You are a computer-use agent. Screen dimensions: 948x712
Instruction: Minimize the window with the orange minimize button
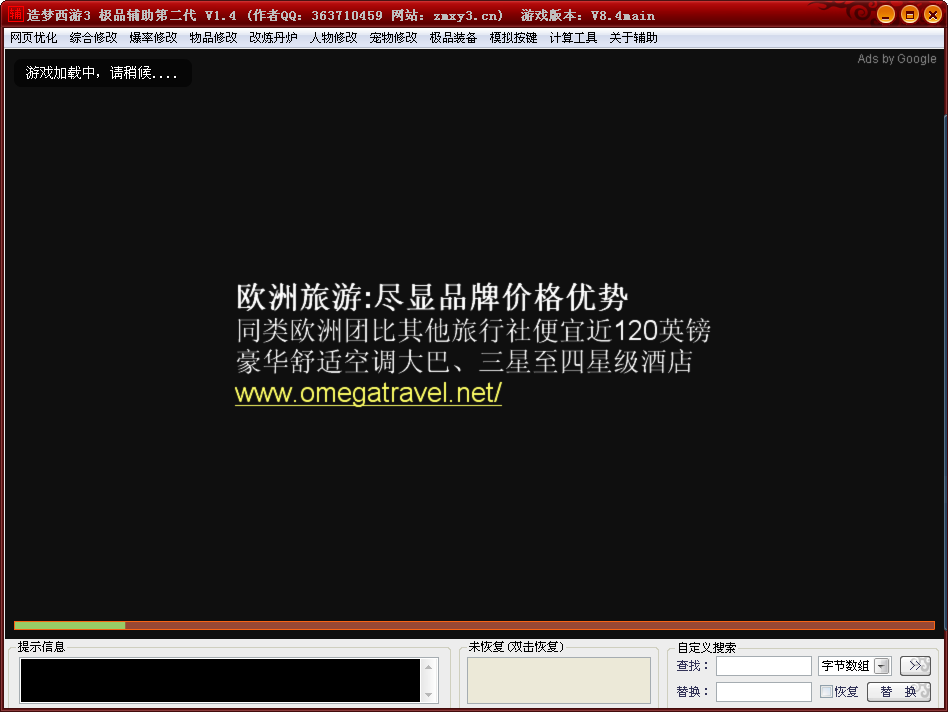[x=886, y=15]
